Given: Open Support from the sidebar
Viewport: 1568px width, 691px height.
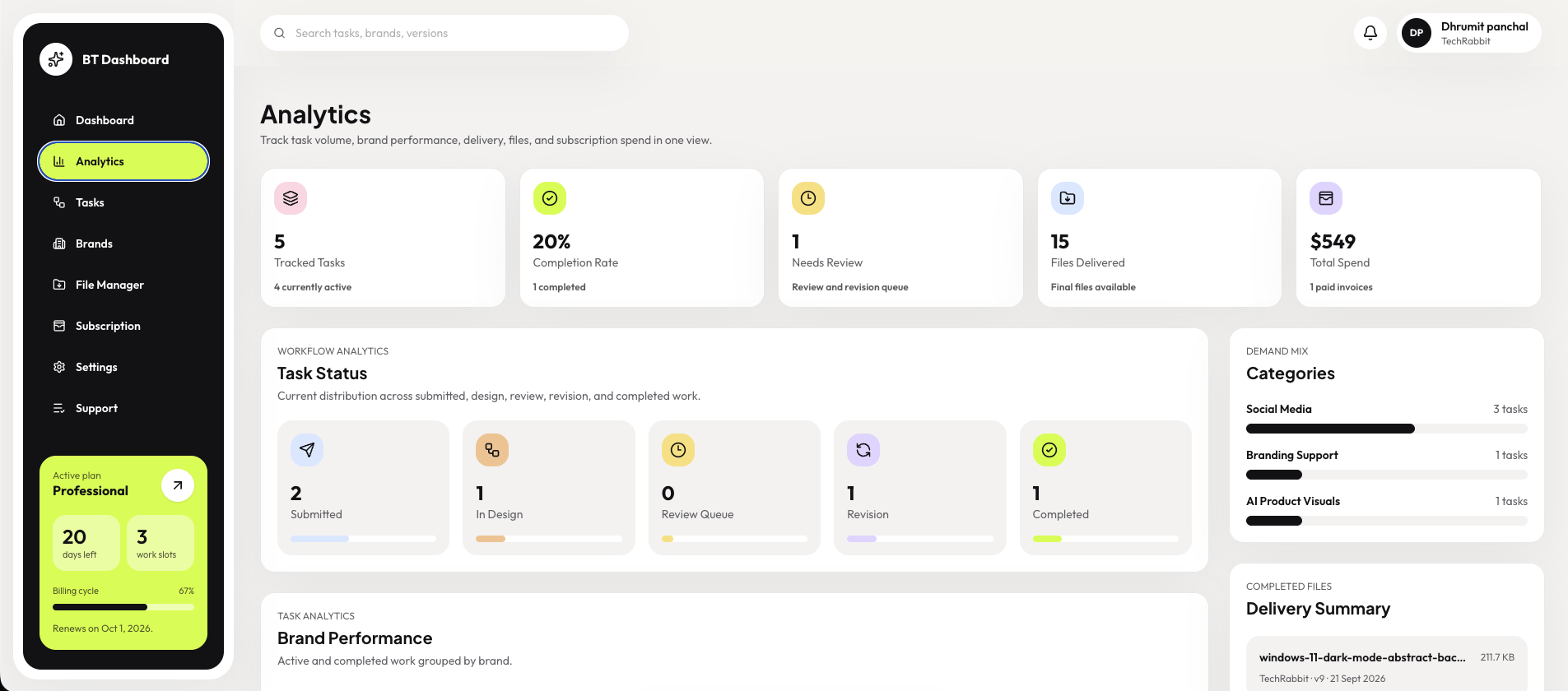Looking at the screenshot, I should (123, 408).
